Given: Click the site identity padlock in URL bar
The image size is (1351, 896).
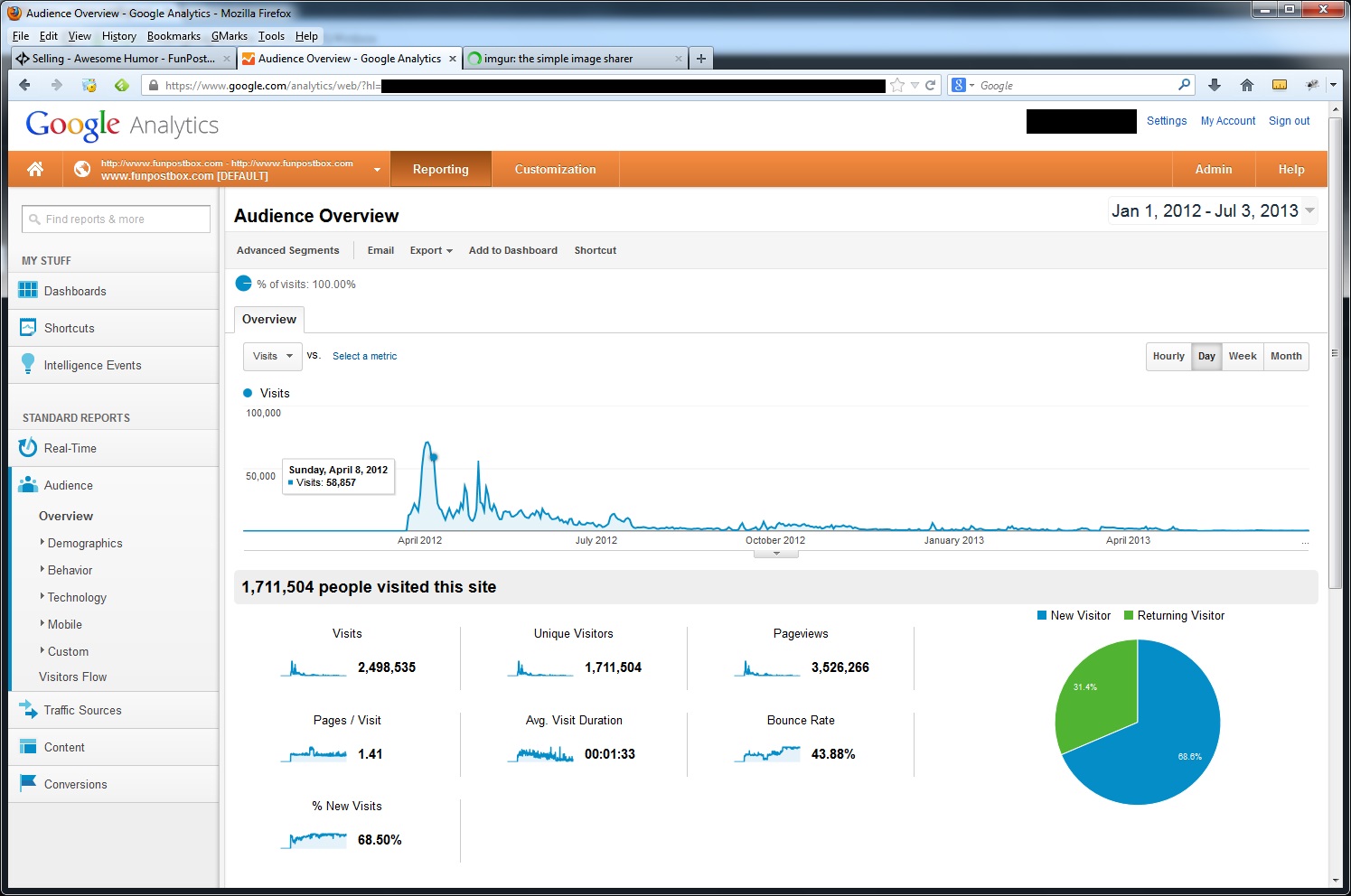Looking at the screenshot, I should tap(154, 86).
